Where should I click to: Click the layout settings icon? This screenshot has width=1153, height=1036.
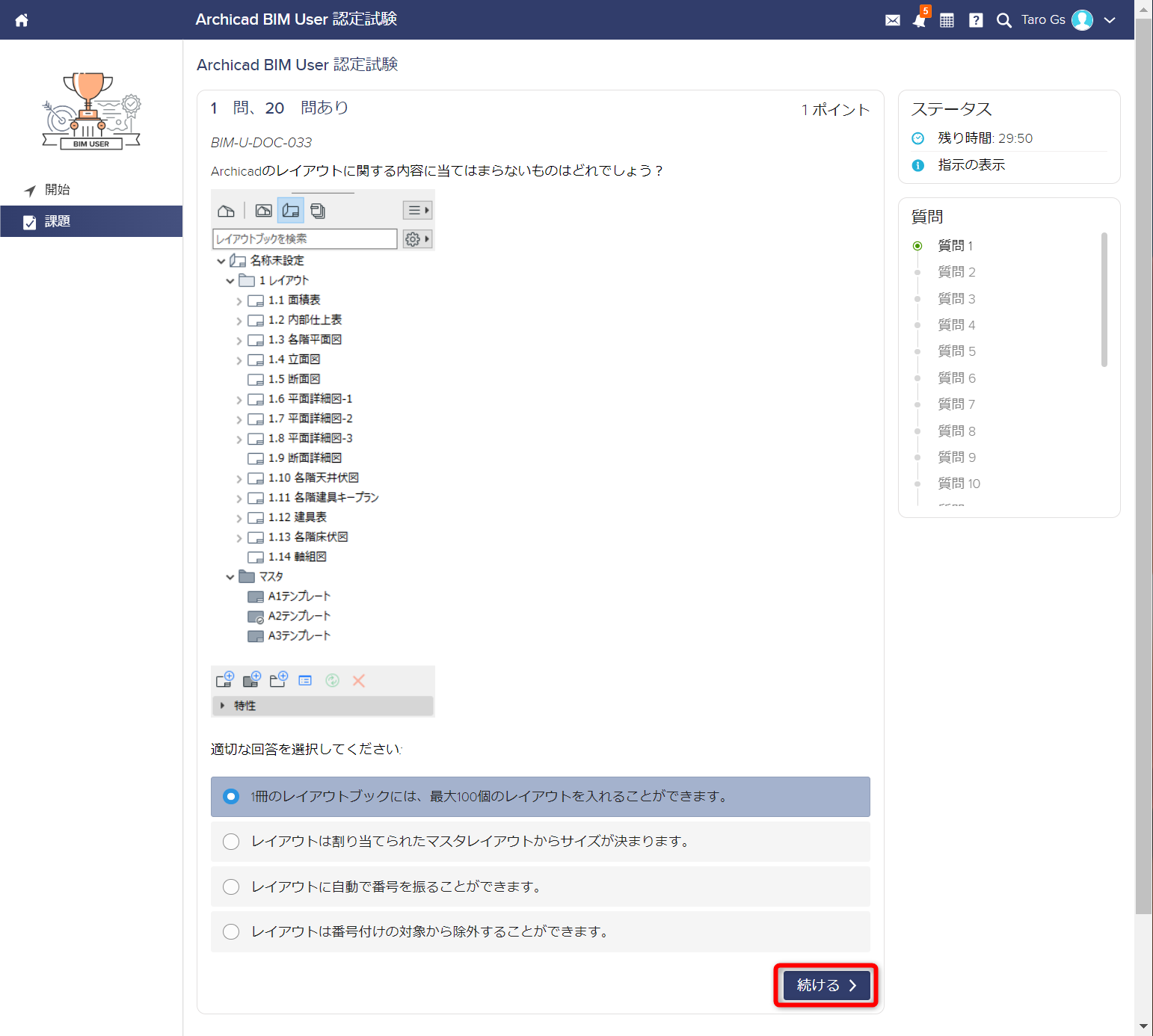click(x=305, y=681)
